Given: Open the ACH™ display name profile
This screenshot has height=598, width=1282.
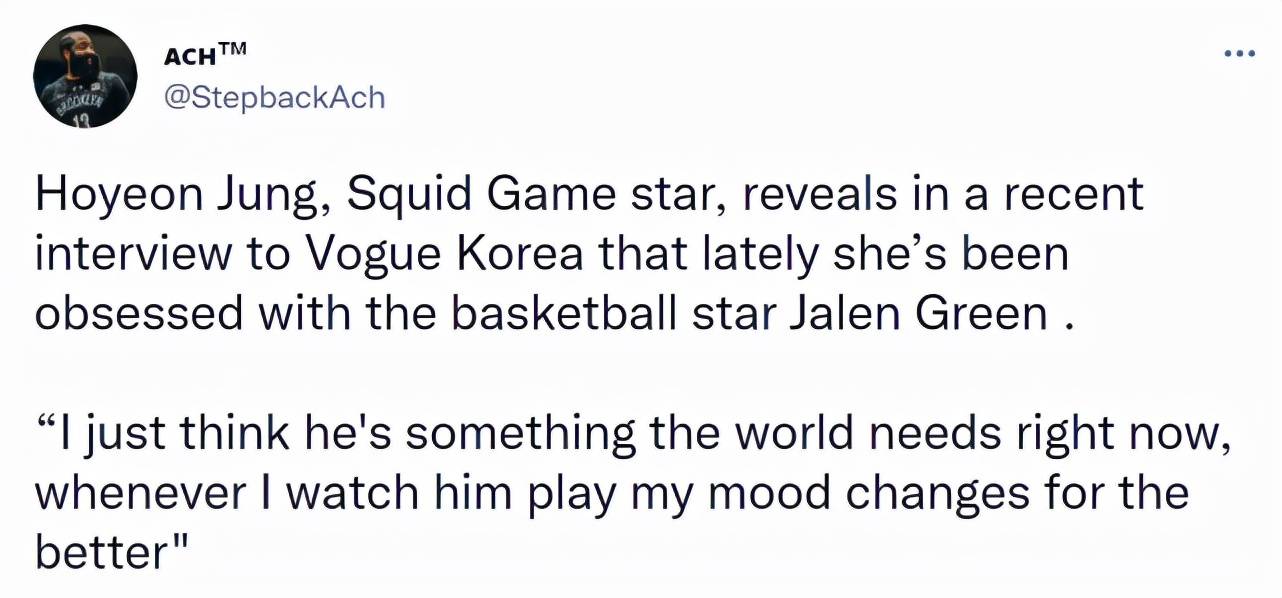Looking at the screenshot, I should point(198,58).
